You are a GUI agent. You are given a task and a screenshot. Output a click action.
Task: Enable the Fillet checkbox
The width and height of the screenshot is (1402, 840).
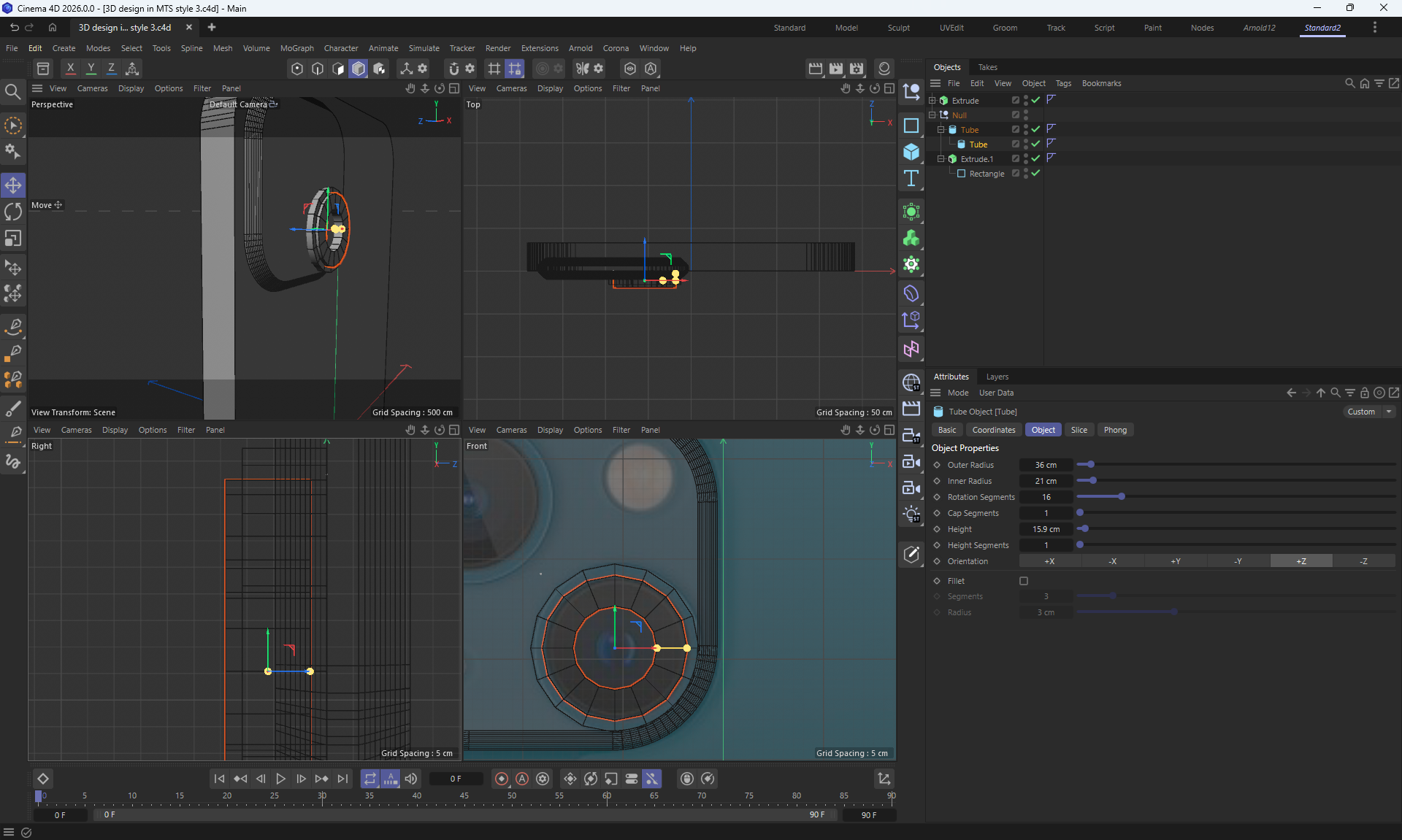click(1024, 581)
